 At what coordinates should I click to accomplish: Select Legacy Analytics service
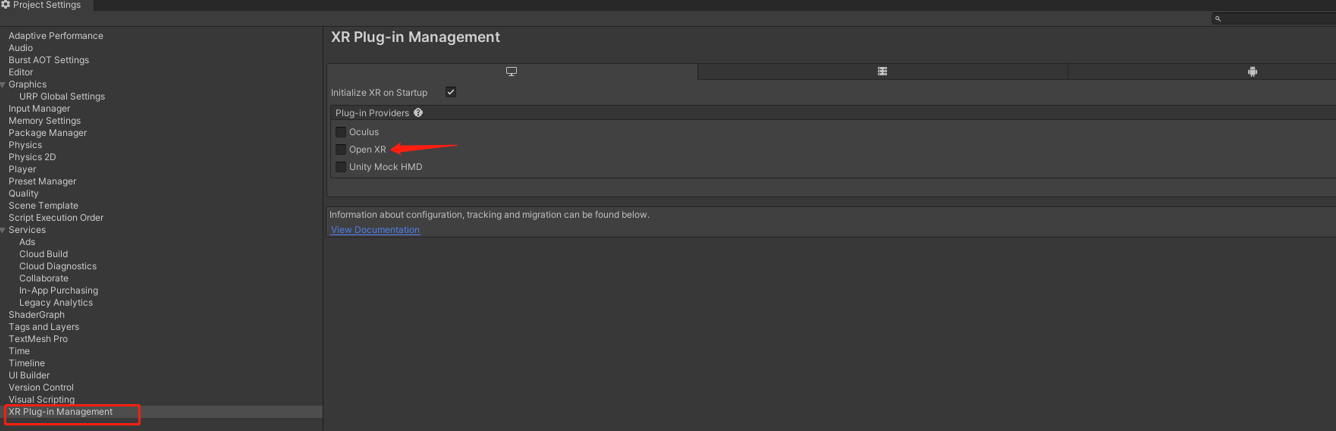[56, 302]
